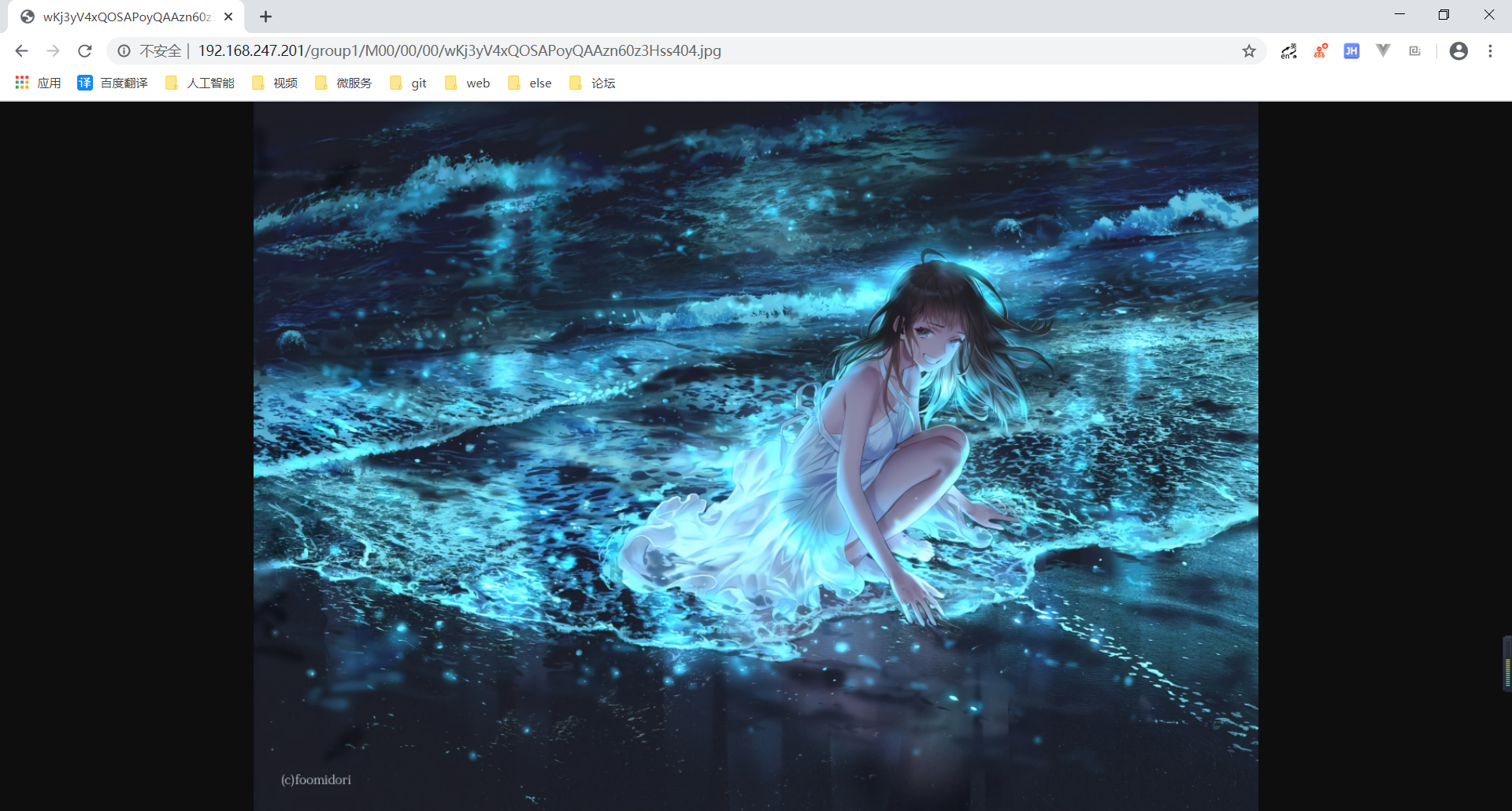Restore down the browser window
Image resolution: width=1512 pixels, height=811 pixels.
click(x=1443, y=15)
